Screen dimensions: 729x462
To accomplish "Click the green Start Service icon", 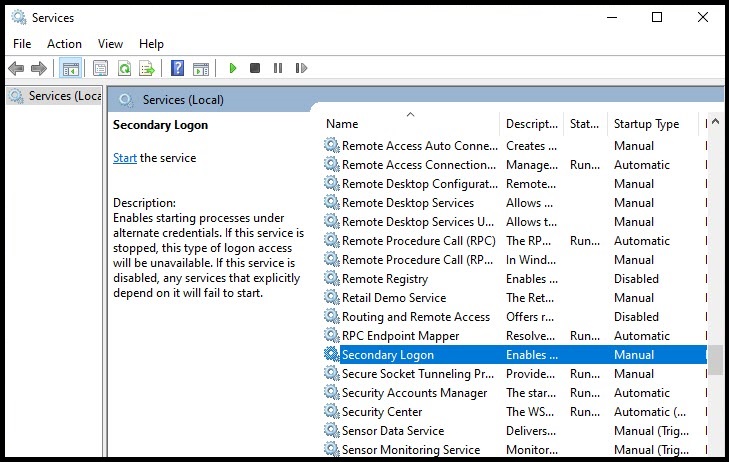I will 233,68.
